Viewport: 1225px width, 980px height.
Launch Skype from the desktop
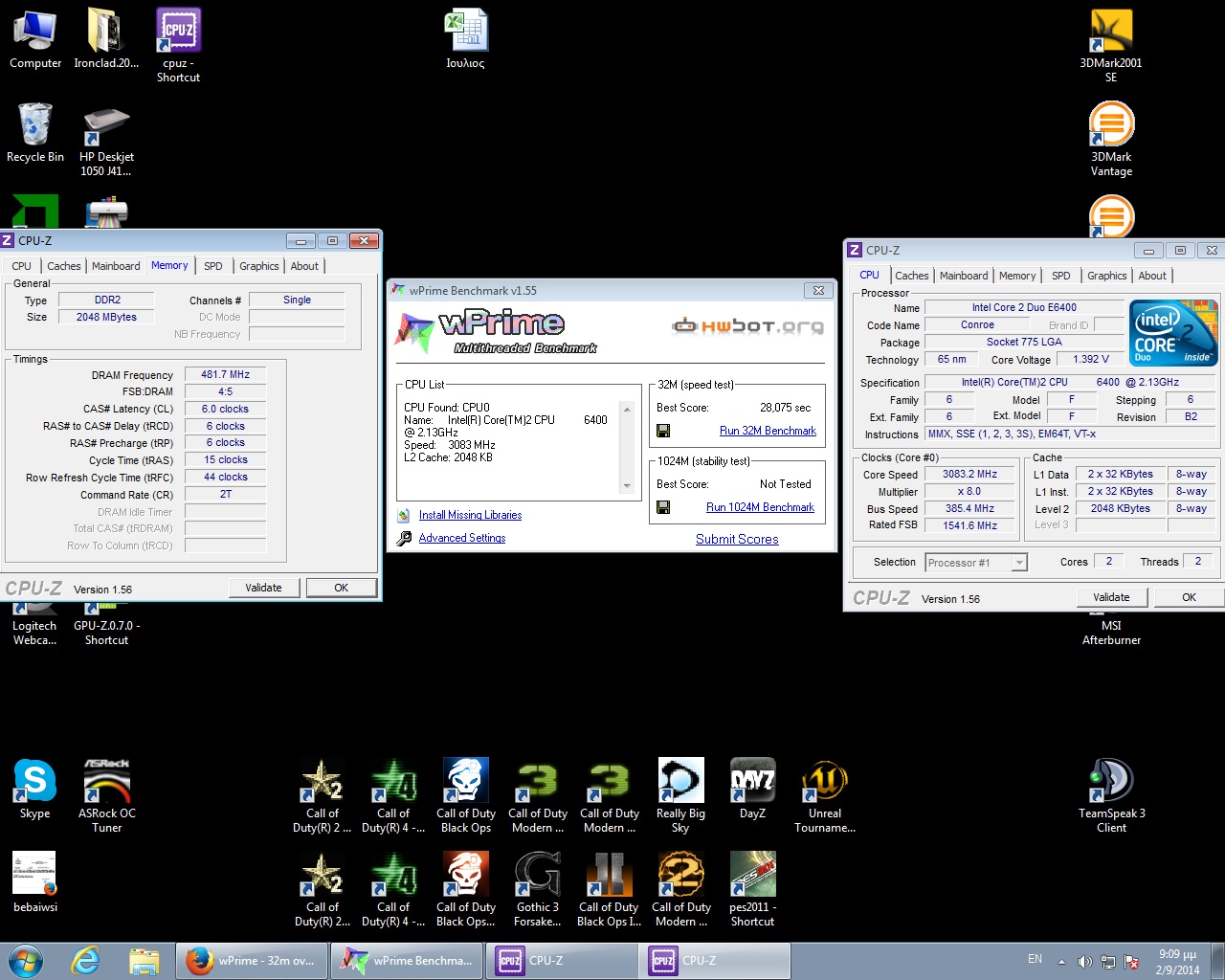(35, 789)
